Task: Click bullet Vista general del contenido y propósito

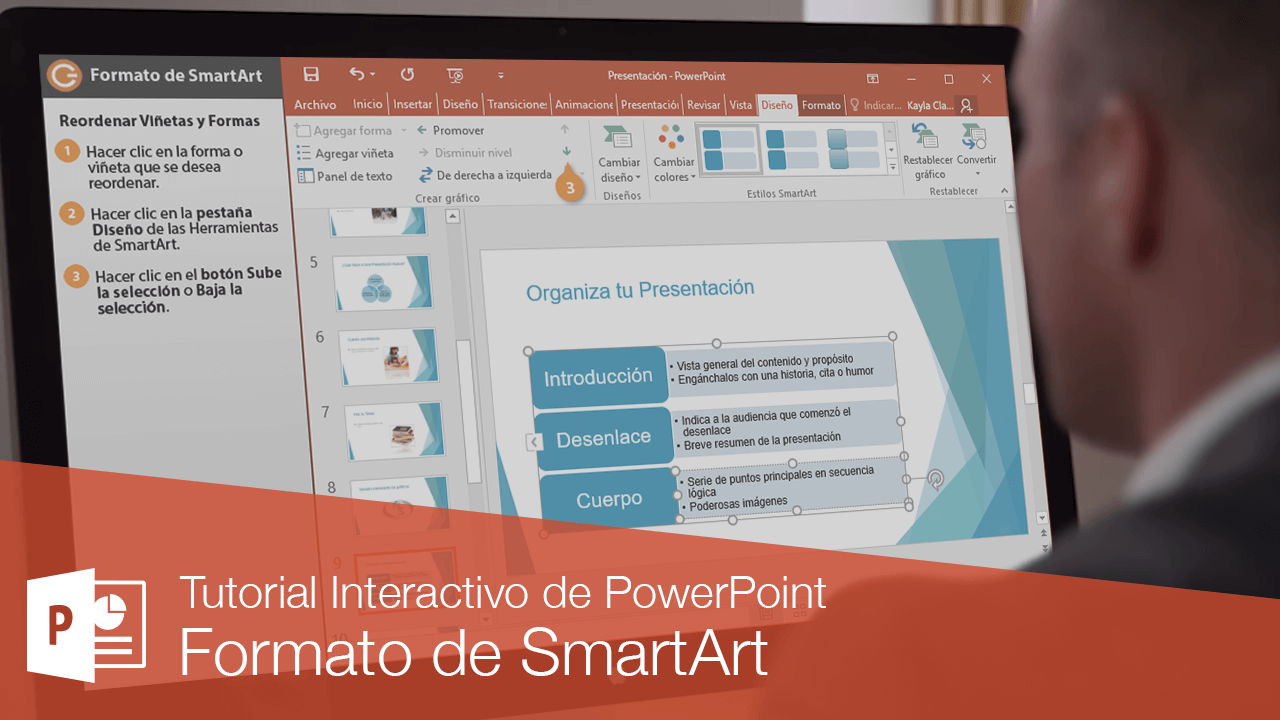Action: pyautogui.click(x=764, y=361)
